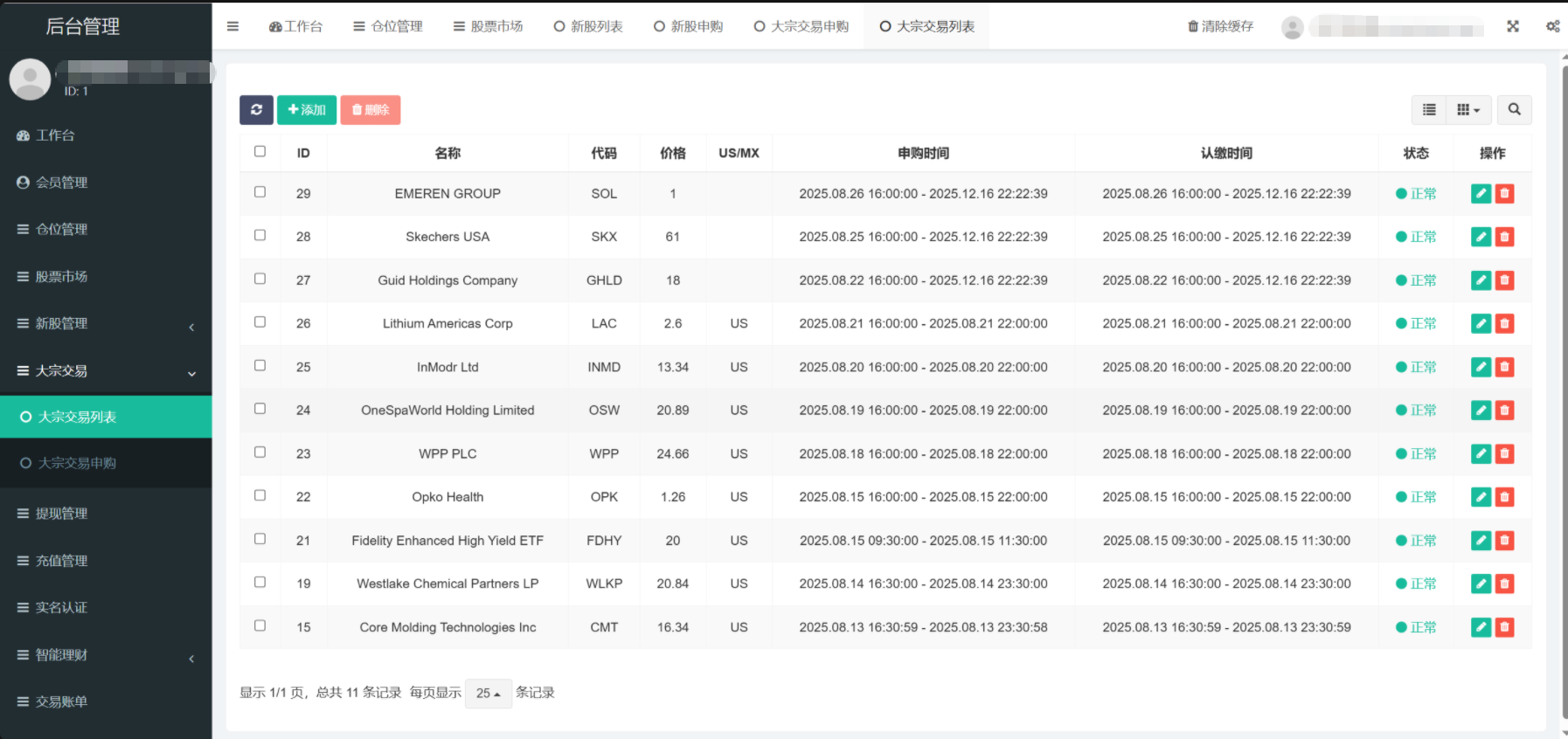Toggle the list view icon
Viewport: 1568px width, 739px height.
click(x=1429, y=110)
